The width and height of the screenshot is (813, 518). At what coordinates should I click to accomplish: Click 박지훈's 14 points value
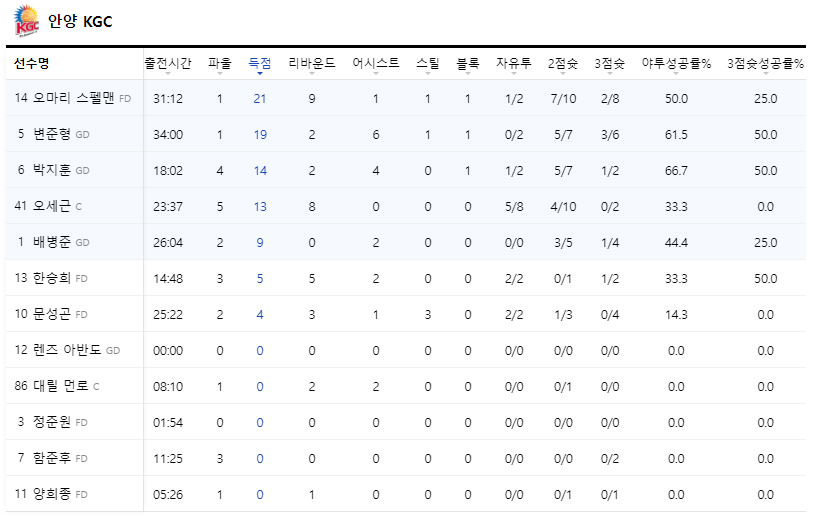[260, 171]
